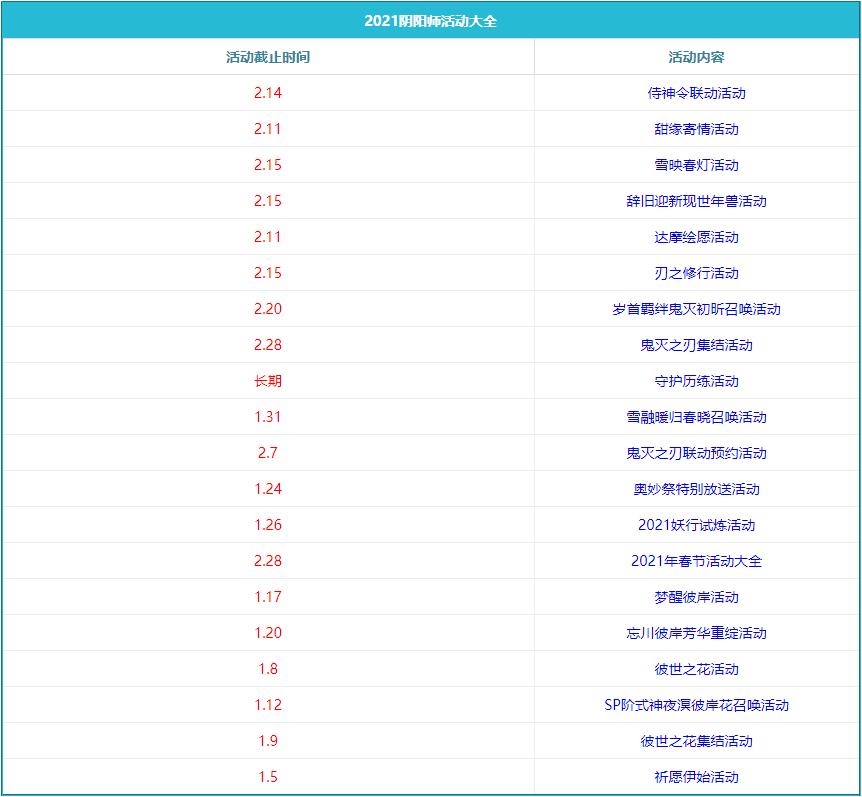
Task: Open SP阶式神夜溟彼岸花召唤活动 link
Action: 696,705
